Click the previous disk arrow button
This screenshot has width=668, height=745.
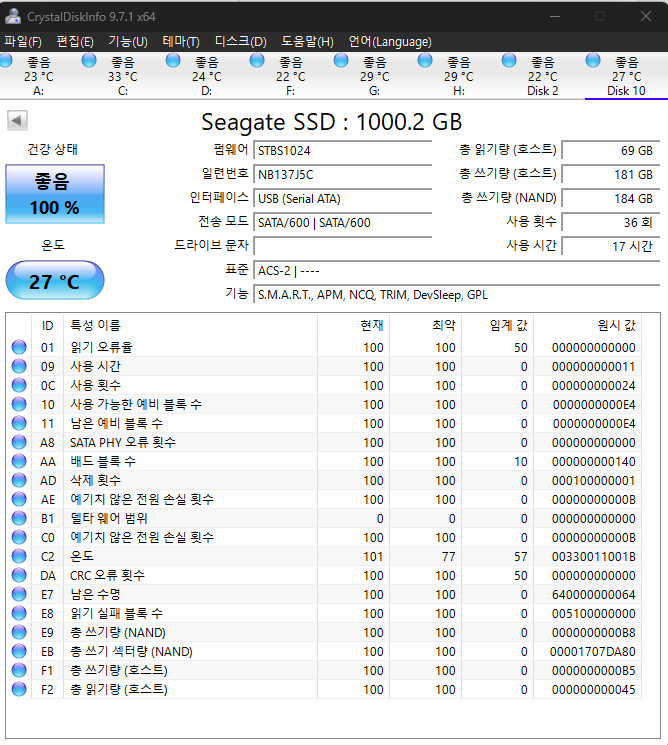tap(17, 121)
